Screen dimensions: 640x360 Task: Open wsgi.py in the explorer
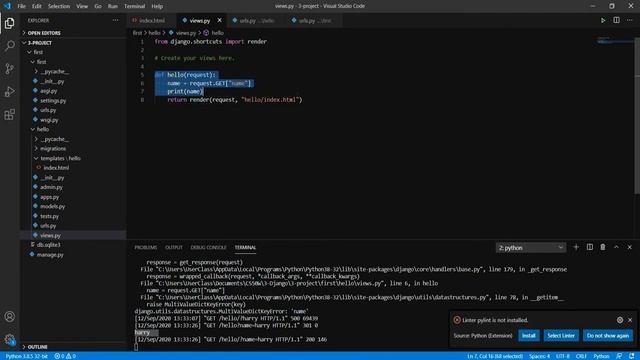tap(49, 120)
